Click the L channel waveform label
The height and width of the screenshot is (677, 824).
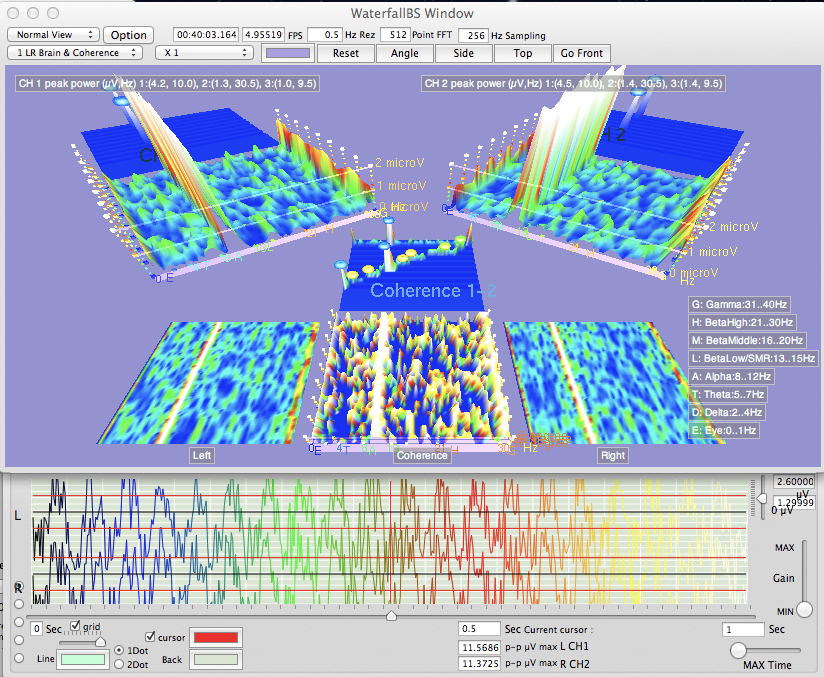[17, 516]
